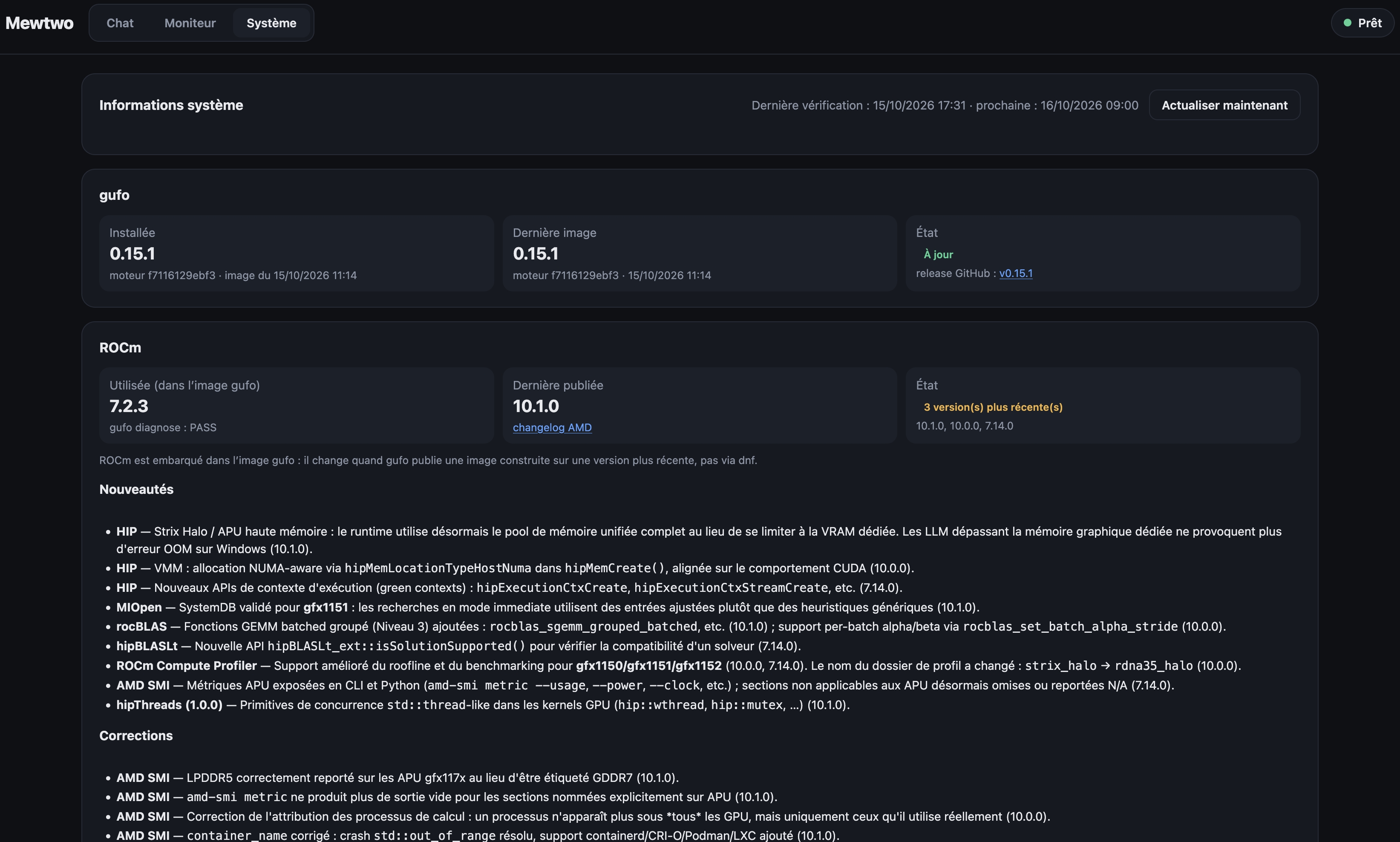Screen dimensions: 1400x842
Task: Open the v0.15.1 GitHub release link
Action: (x=1015, y=274)
